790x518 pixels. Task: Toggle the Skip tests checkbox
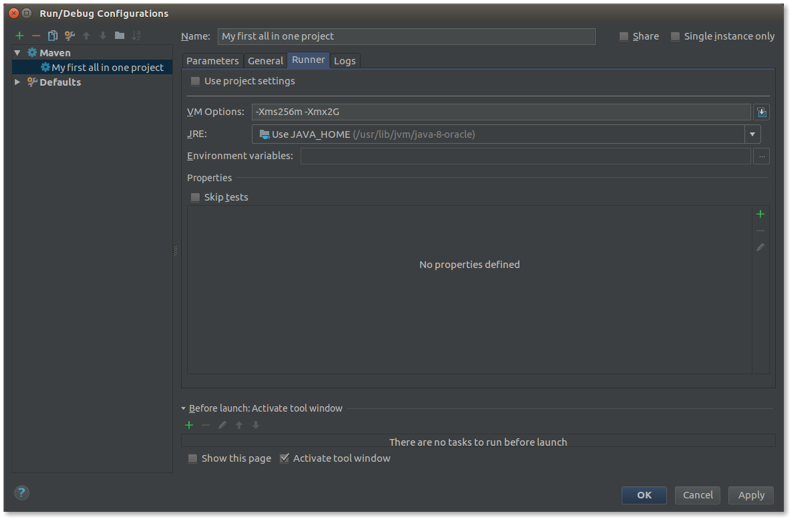[196, 198]
